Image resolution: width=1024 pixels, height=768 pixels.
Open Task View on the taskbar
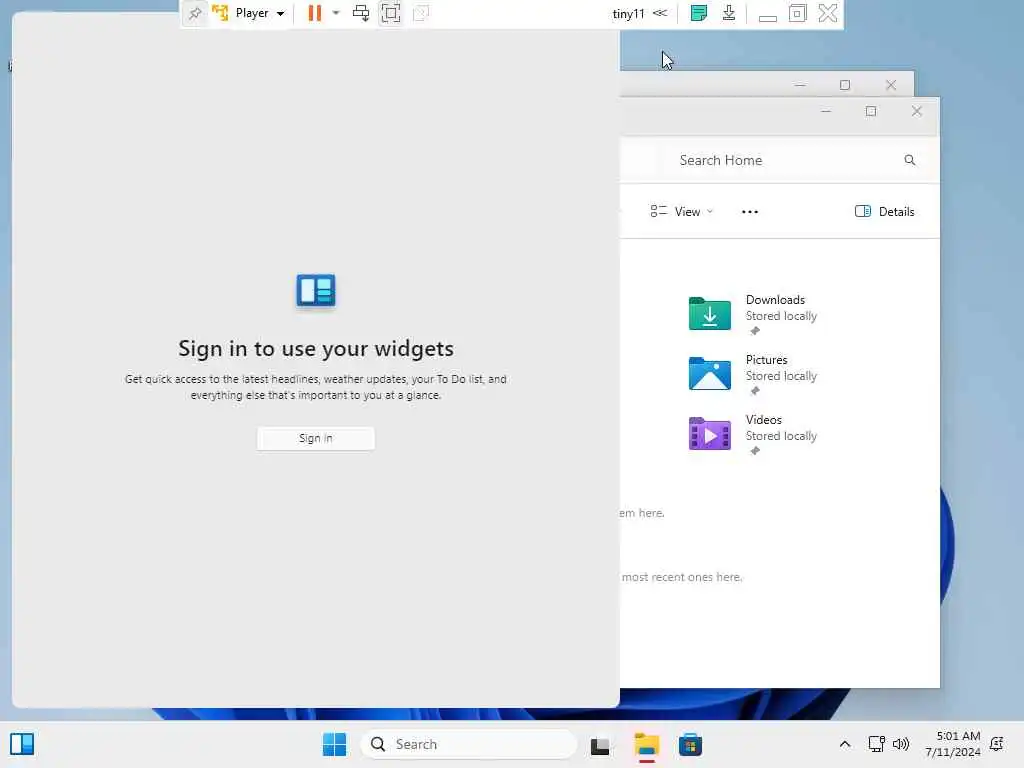600,745
